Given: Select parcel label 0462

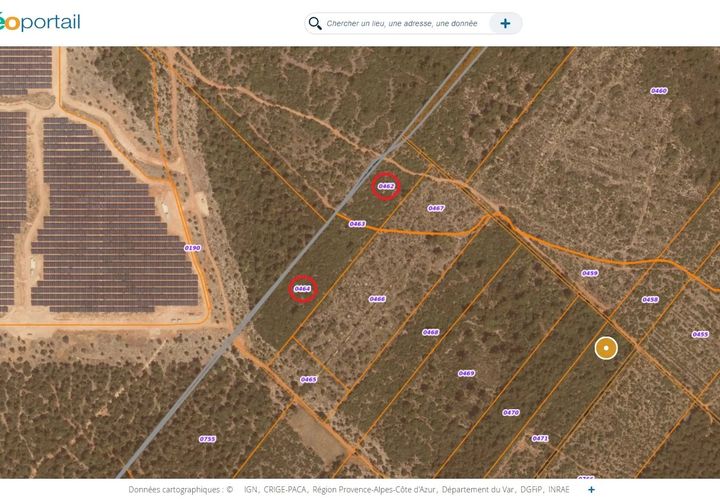Looking at the screenshot, I should click(x=386, y=186).
